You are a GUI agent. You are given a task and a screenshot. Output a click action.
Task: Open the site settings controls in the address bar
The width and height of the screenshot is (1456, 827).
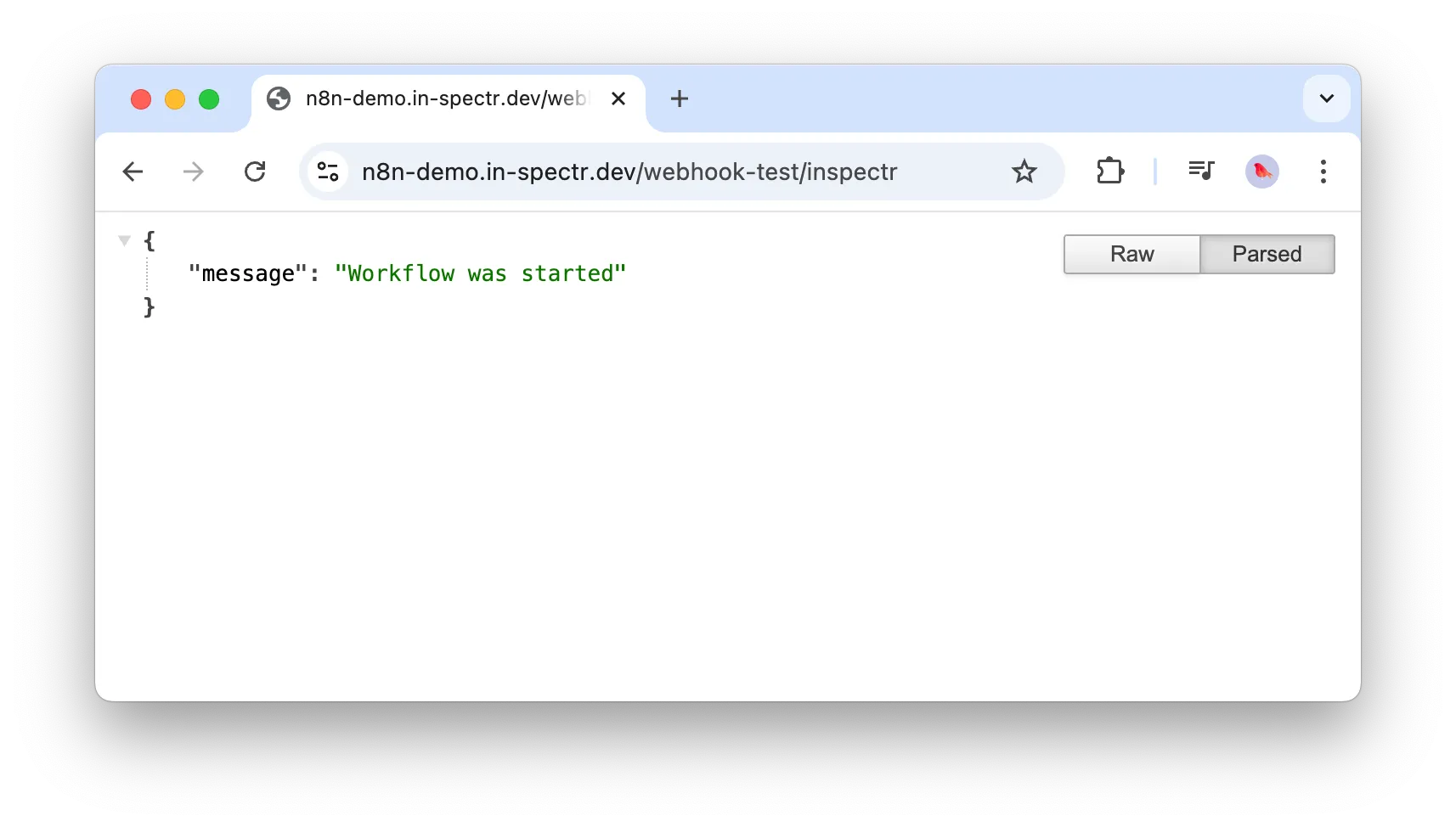328,172
